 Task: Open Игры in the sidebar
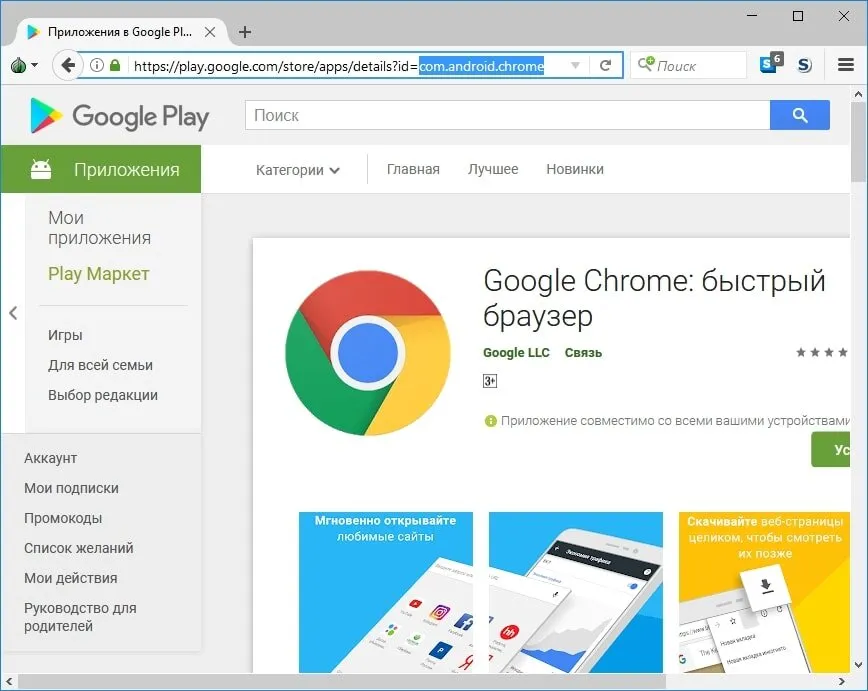pos(65,335)
